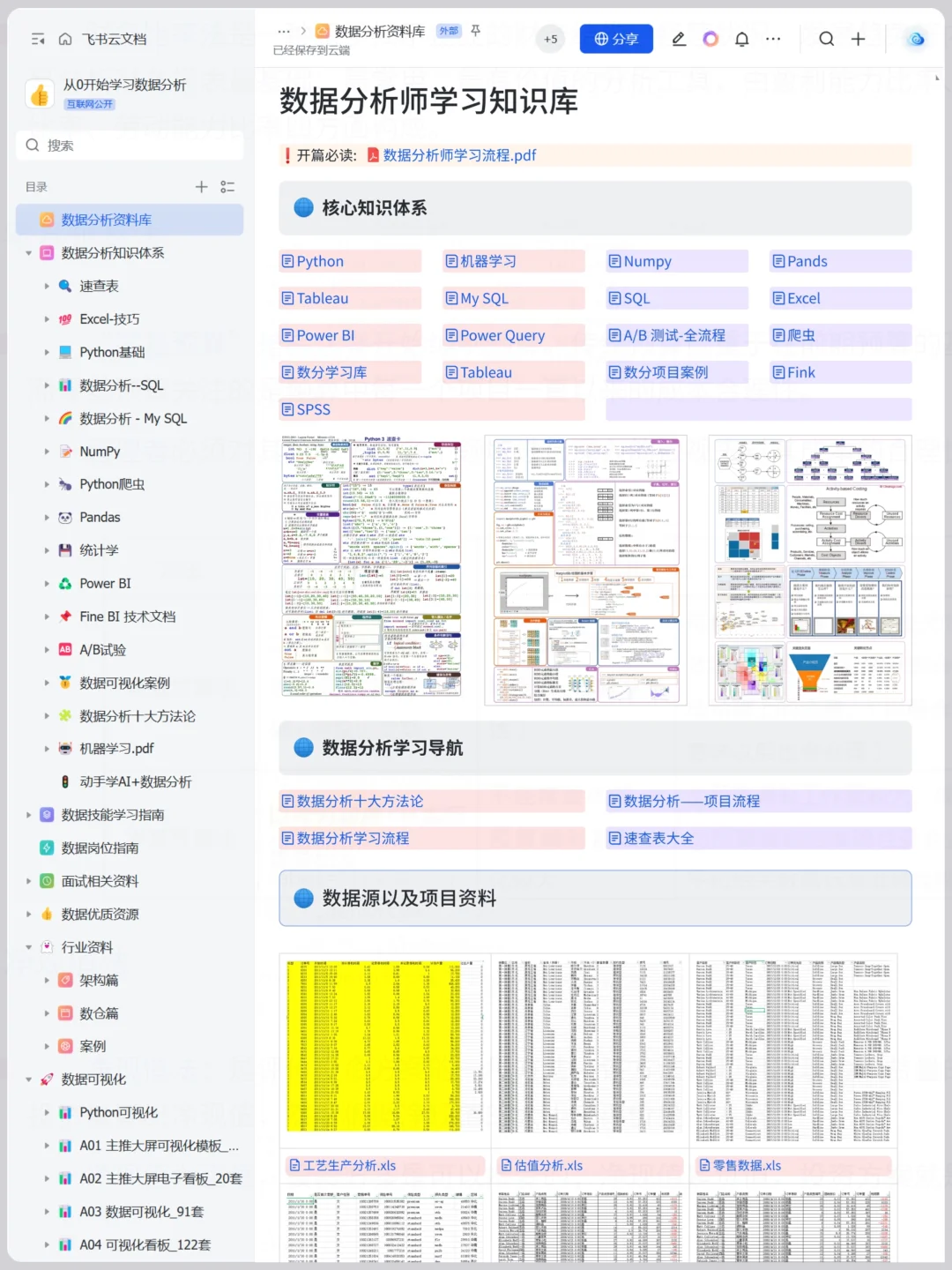Viewport: 952px width, 1270px height.
Task: Open the 数据分析师学习流程.pdf link
Action: point(459,155)
